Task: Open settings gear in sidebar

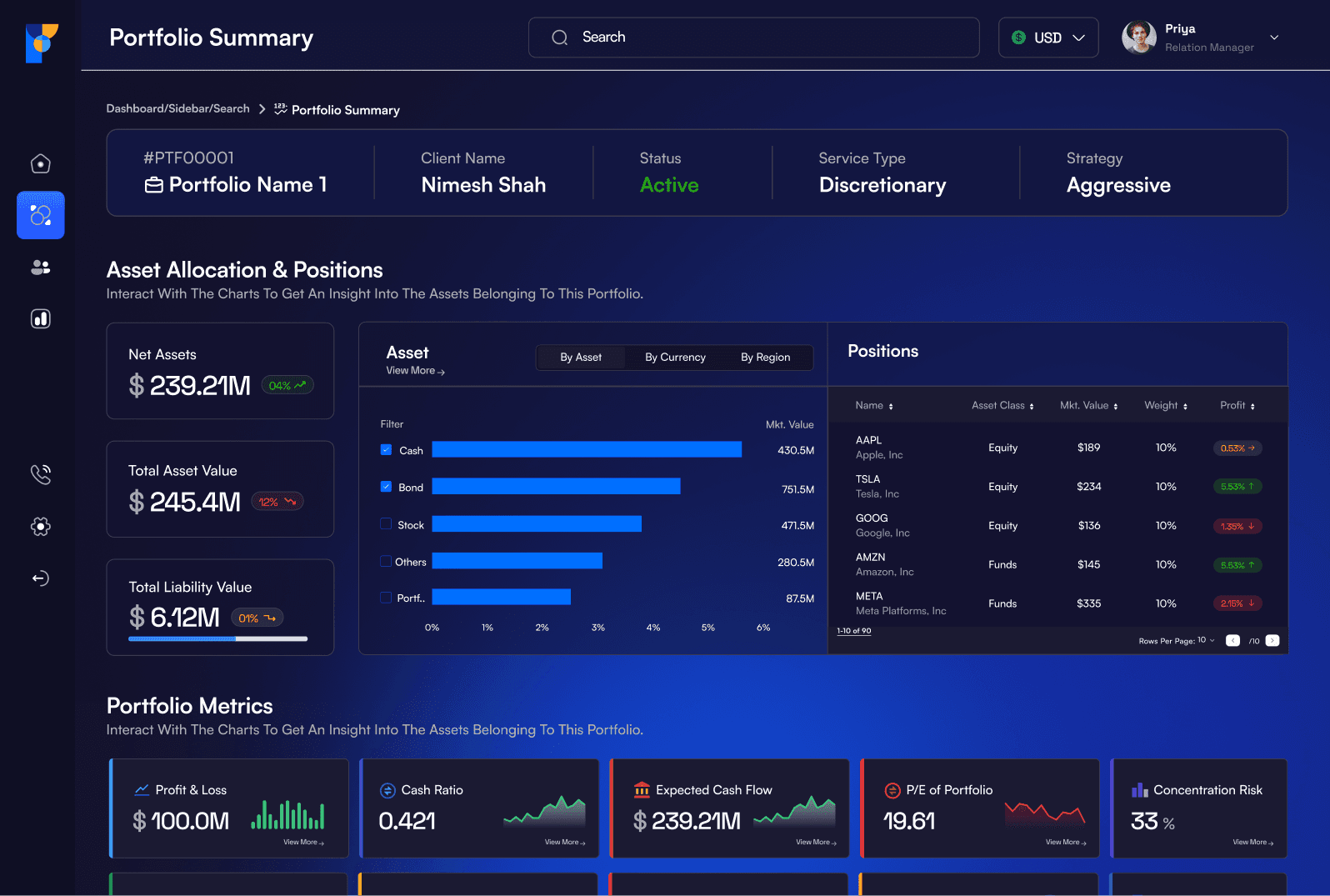Action: (40, 526)
